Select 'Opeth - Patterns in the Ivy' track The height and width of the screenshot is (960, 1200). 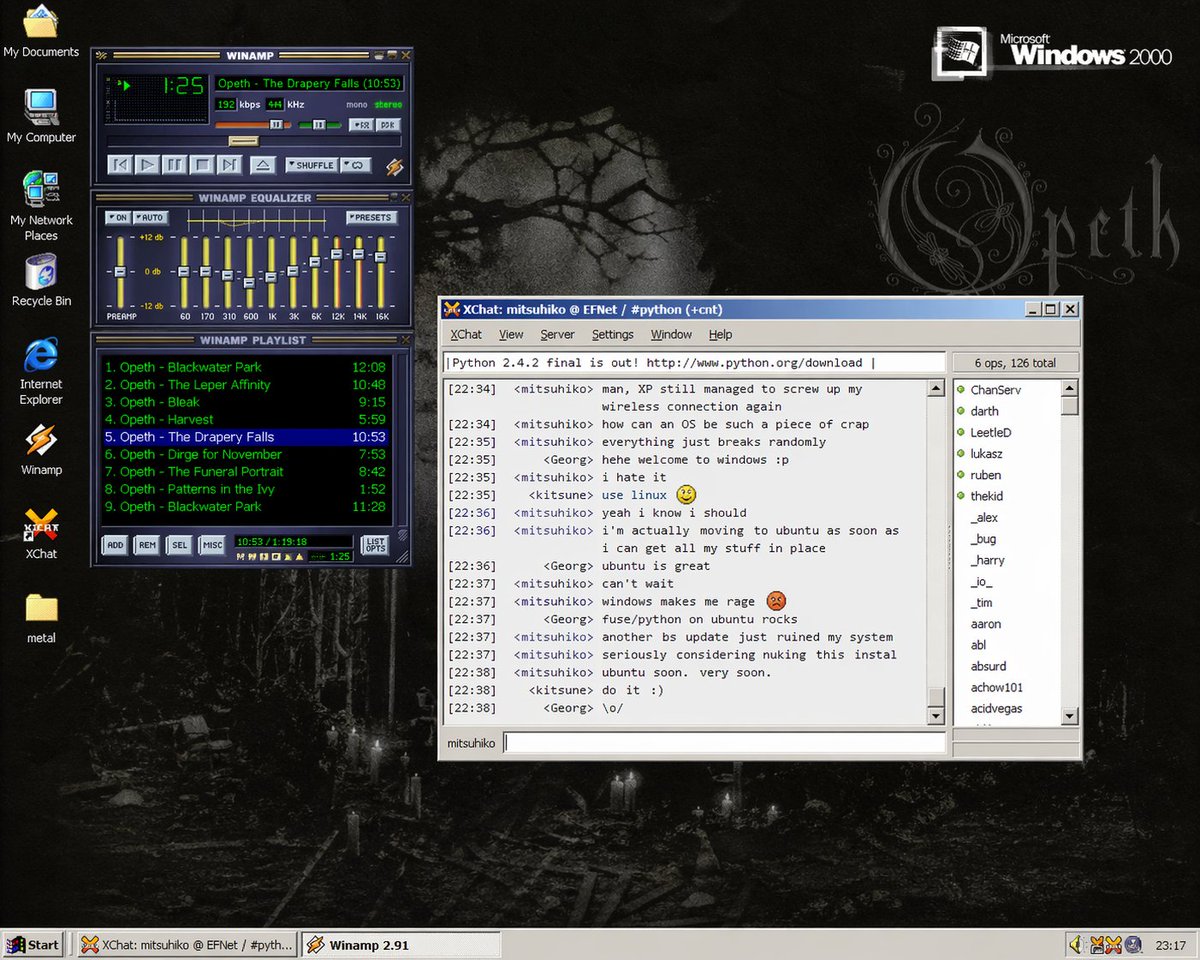click(x=245, y=489)
